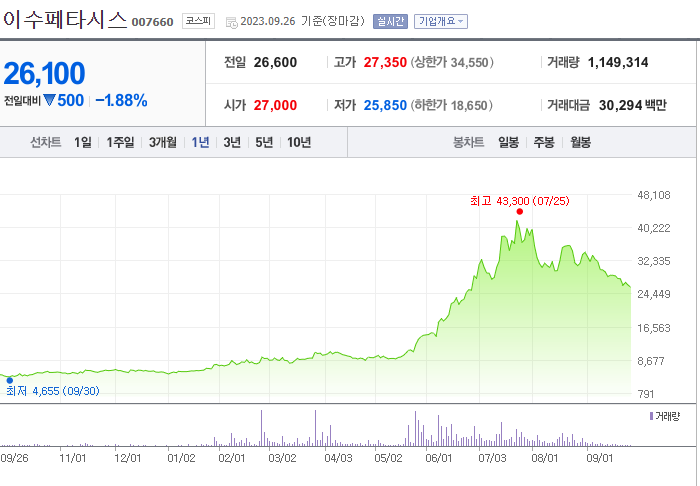700x486 pixels.
Task: Click the 하한가 18,650 text
Action: pyautogui.click(x=452, y=105)
